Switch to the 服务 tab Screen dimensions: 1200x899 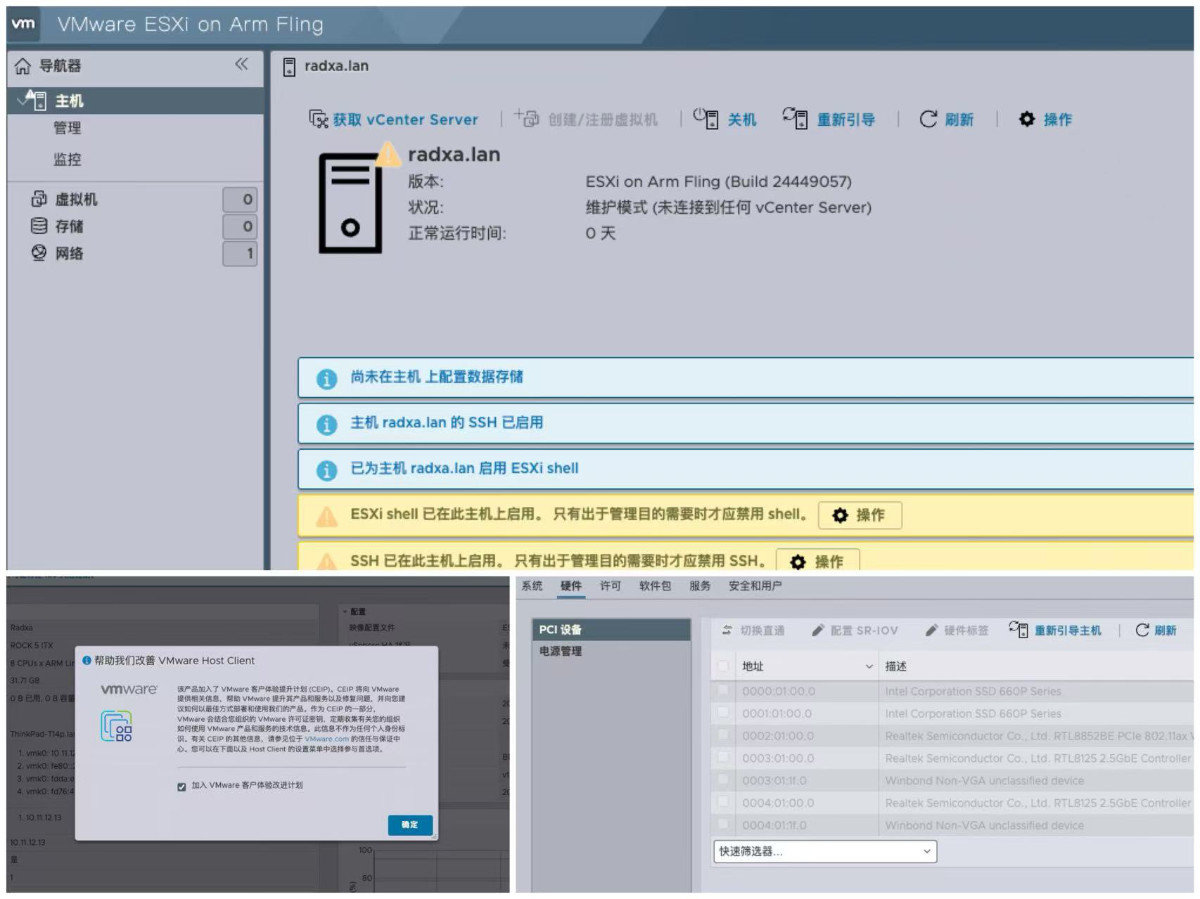[700, 587]
